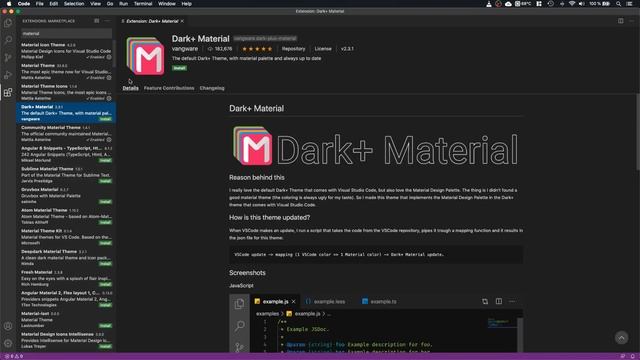Install Material Theme Kit extension
The width and height of the screenshot is (640, 360).
click(x=105, y=243)
